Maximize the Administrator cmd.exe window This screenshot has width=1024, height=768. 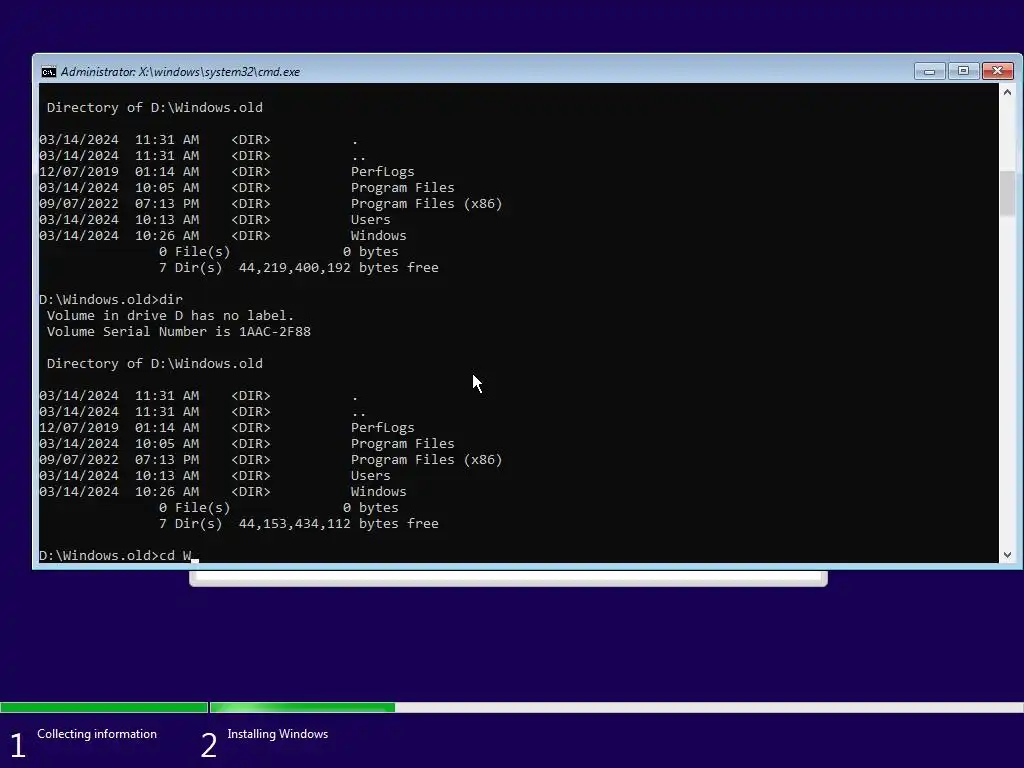click(x=963, y=71)
